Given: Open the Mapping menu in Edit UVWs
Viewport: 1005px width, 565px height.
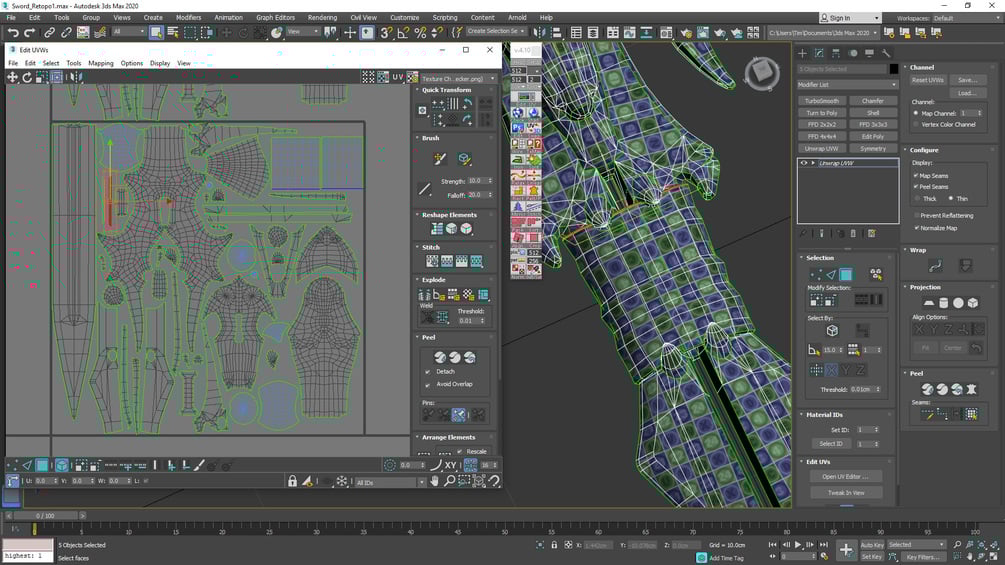Looking at the screenshot, I should coord(101,63).
